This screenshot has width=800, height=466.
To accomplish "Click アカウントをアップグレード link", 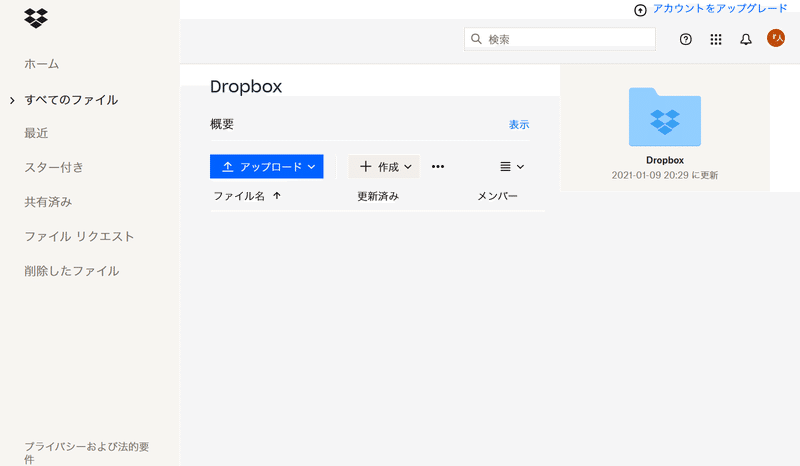I will (x=720, y=9).
